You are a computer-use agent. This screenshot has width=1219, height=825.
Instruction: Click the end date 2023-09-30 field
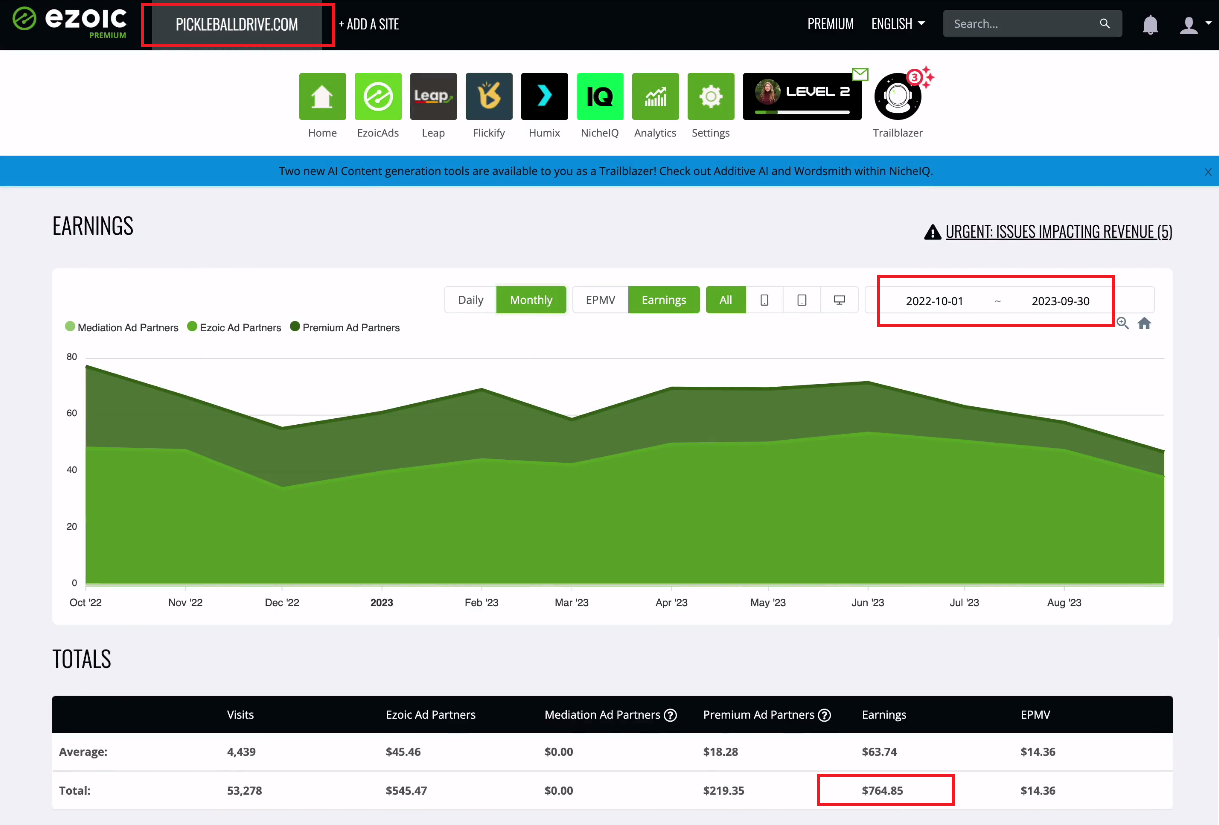click(x=1061, y=300)
